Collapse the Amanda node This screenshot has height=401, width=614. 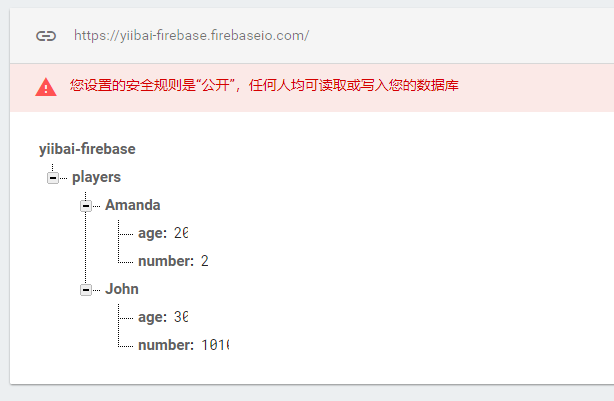[86, 205]
